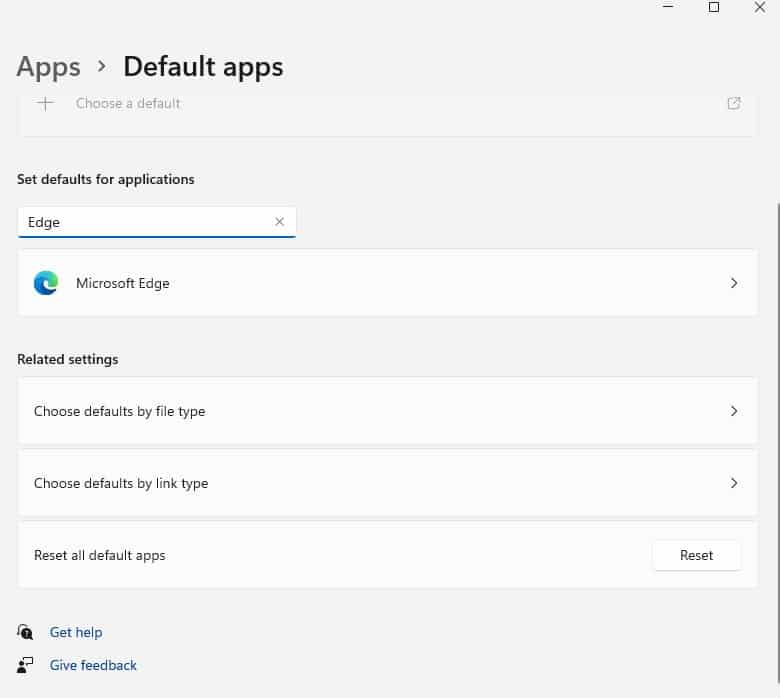Close the Settings window
The height and width of the screenshot is (698, 780).
(760, 7)
